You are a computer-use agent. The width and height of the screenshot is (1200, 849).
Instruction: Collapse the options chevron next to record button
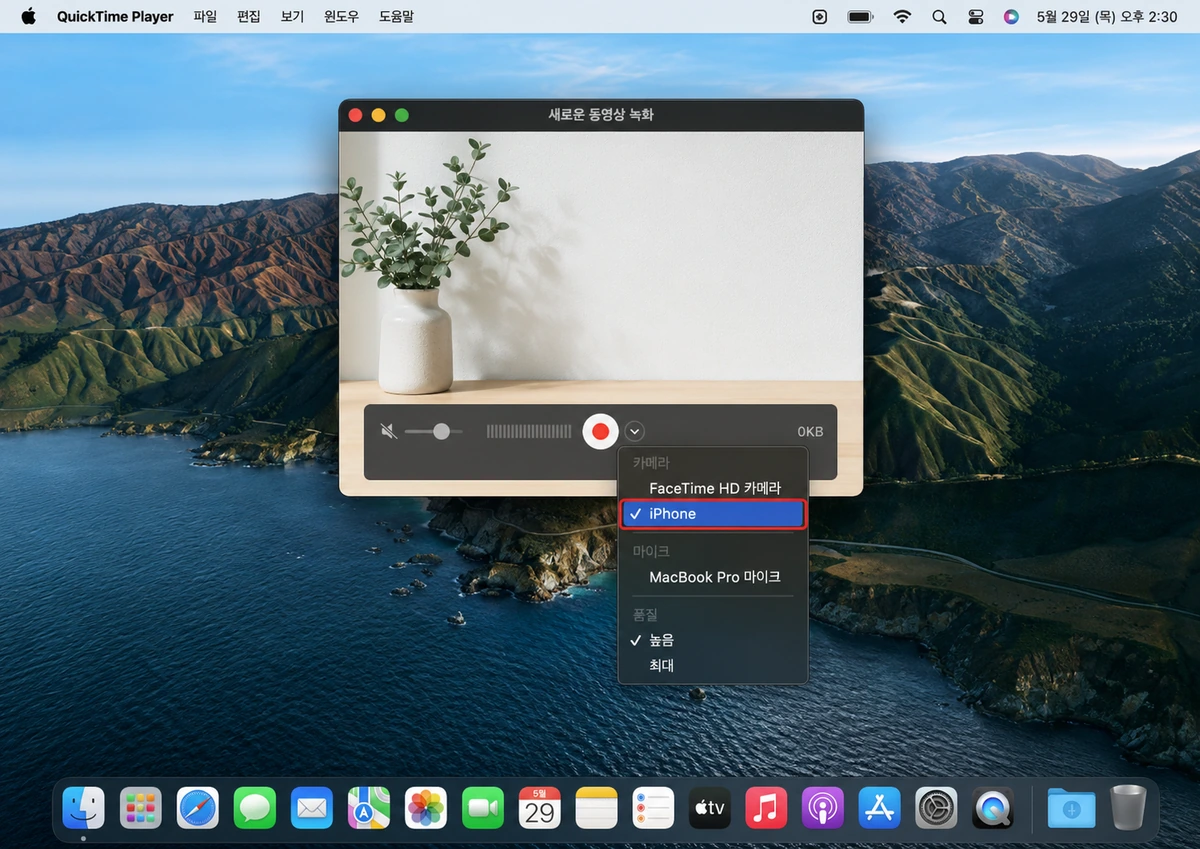click(x=635, y=432)
